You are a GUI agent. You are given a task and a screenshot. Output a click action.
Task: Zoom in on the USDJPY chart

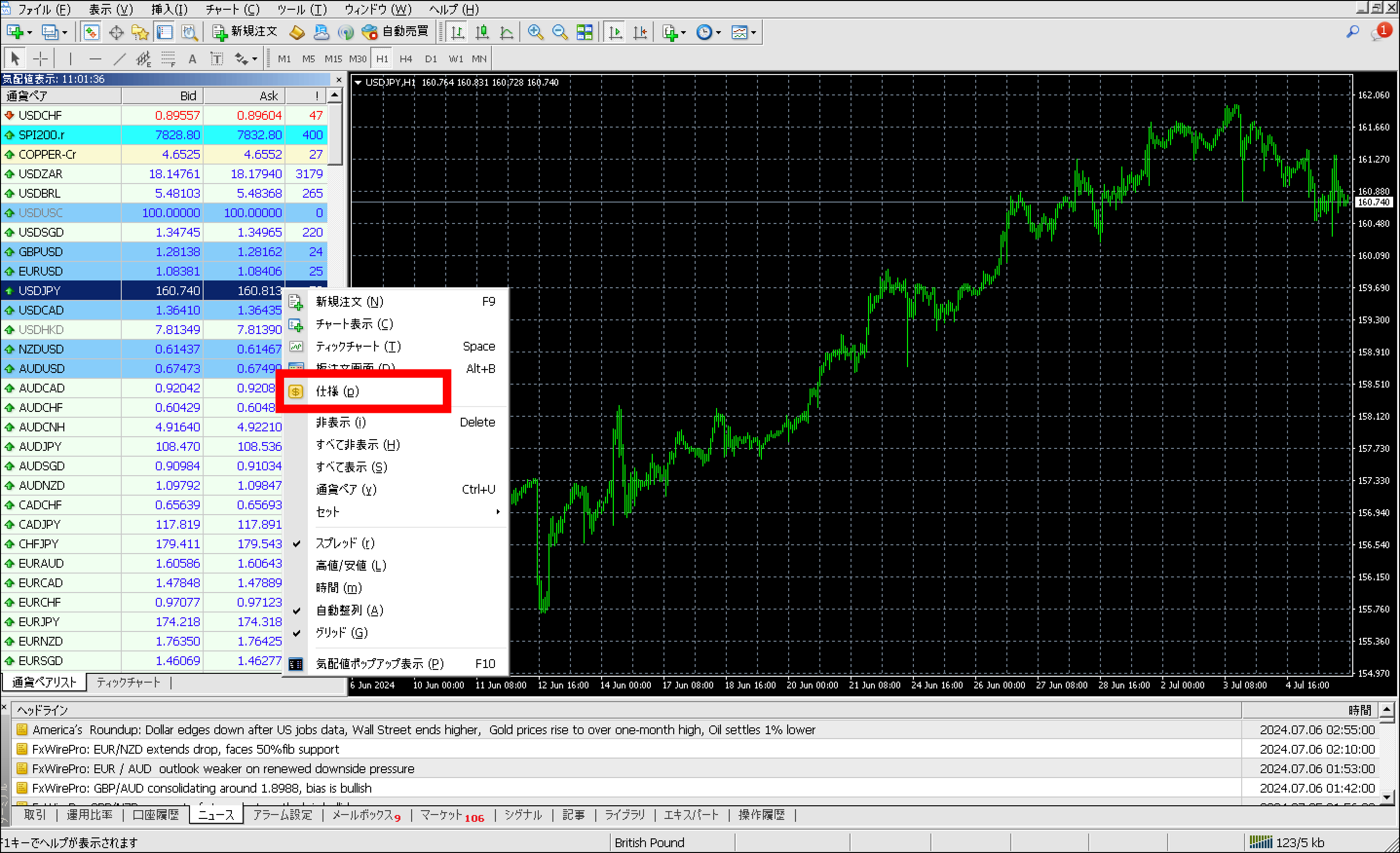tap(535, 32)
